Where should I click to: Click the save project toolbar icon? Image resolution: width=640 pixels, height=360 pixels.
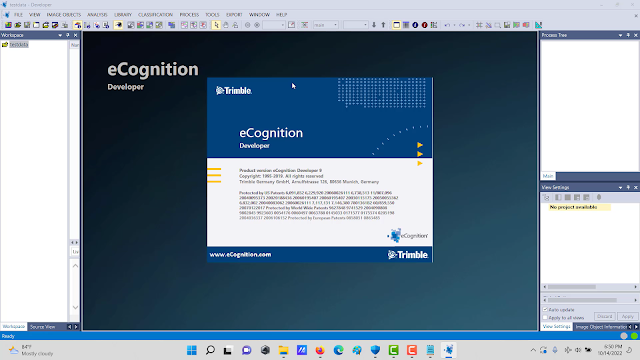tap(27, 25)
